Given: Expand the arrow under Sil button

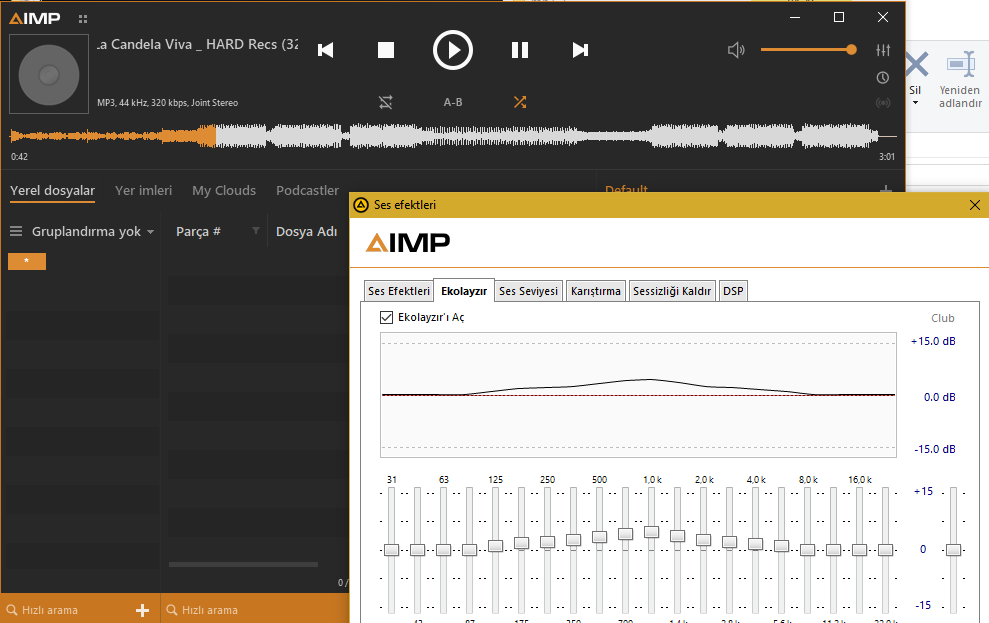Looking at the screenshot, I should click(x=915, y=103).
